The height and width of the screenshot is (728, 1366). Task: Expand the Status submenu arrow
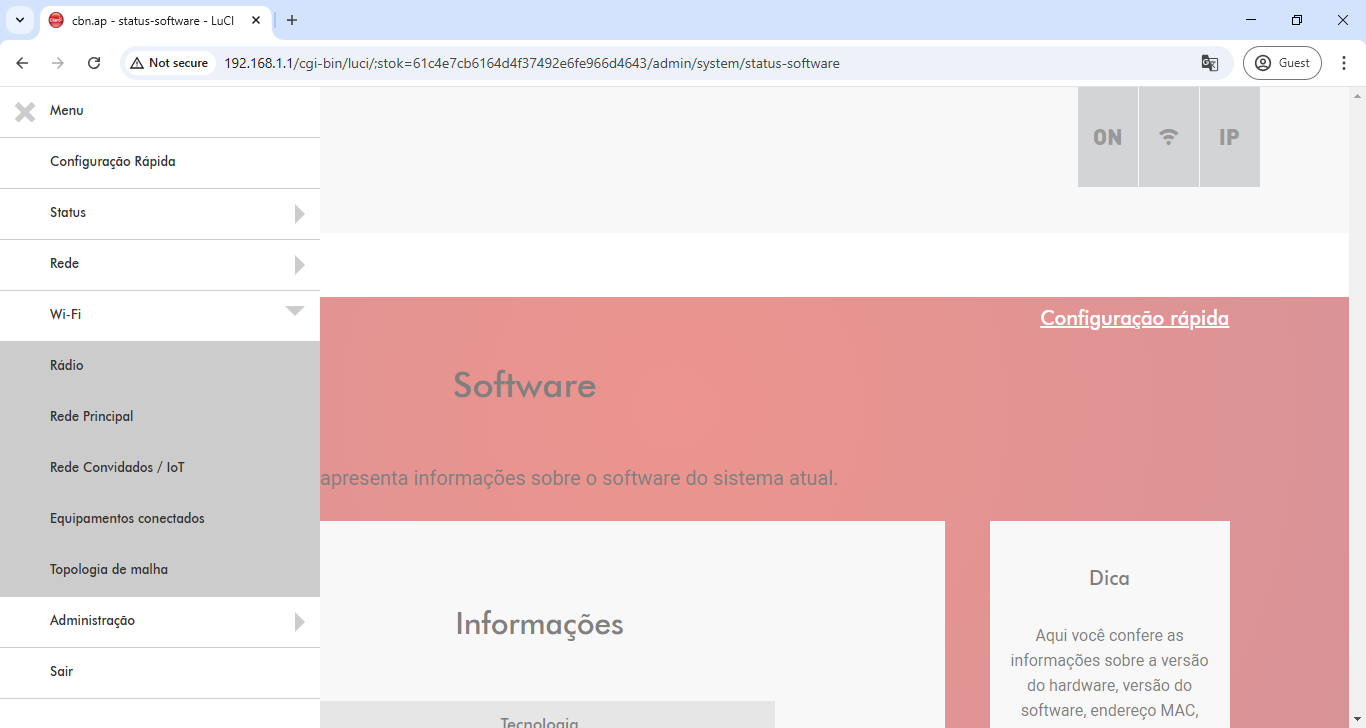pyautogui.click(x=298, y=214)
